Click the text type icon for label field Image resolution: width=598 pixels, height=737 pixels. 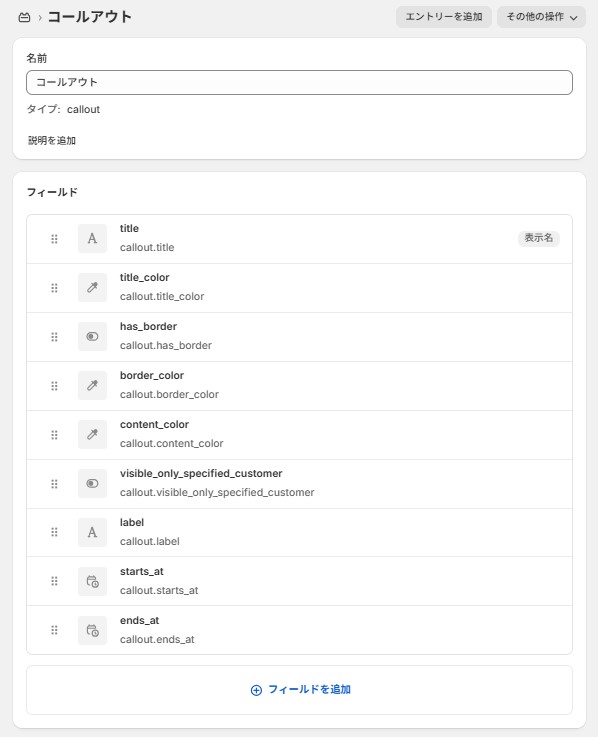coord(92,533)
